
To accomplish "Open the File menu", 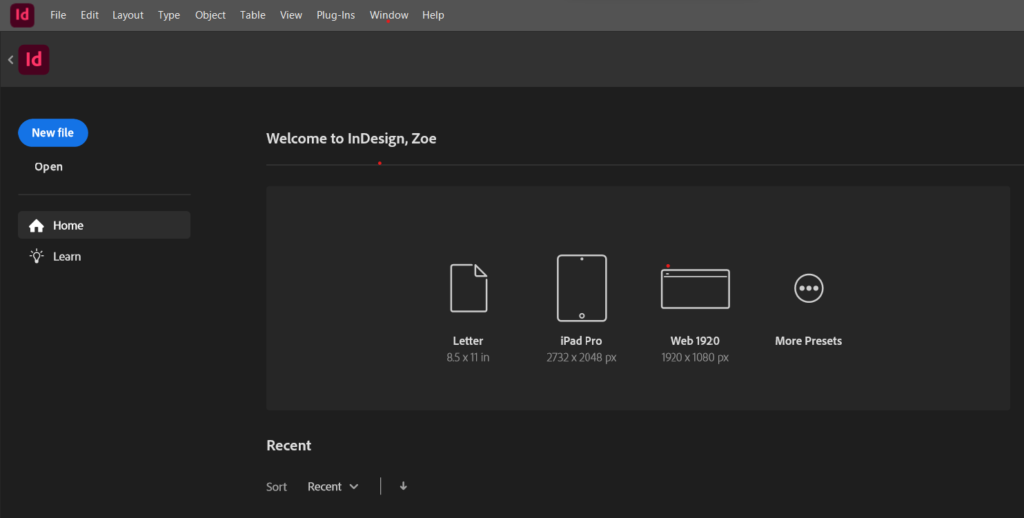I will point(58,15).
